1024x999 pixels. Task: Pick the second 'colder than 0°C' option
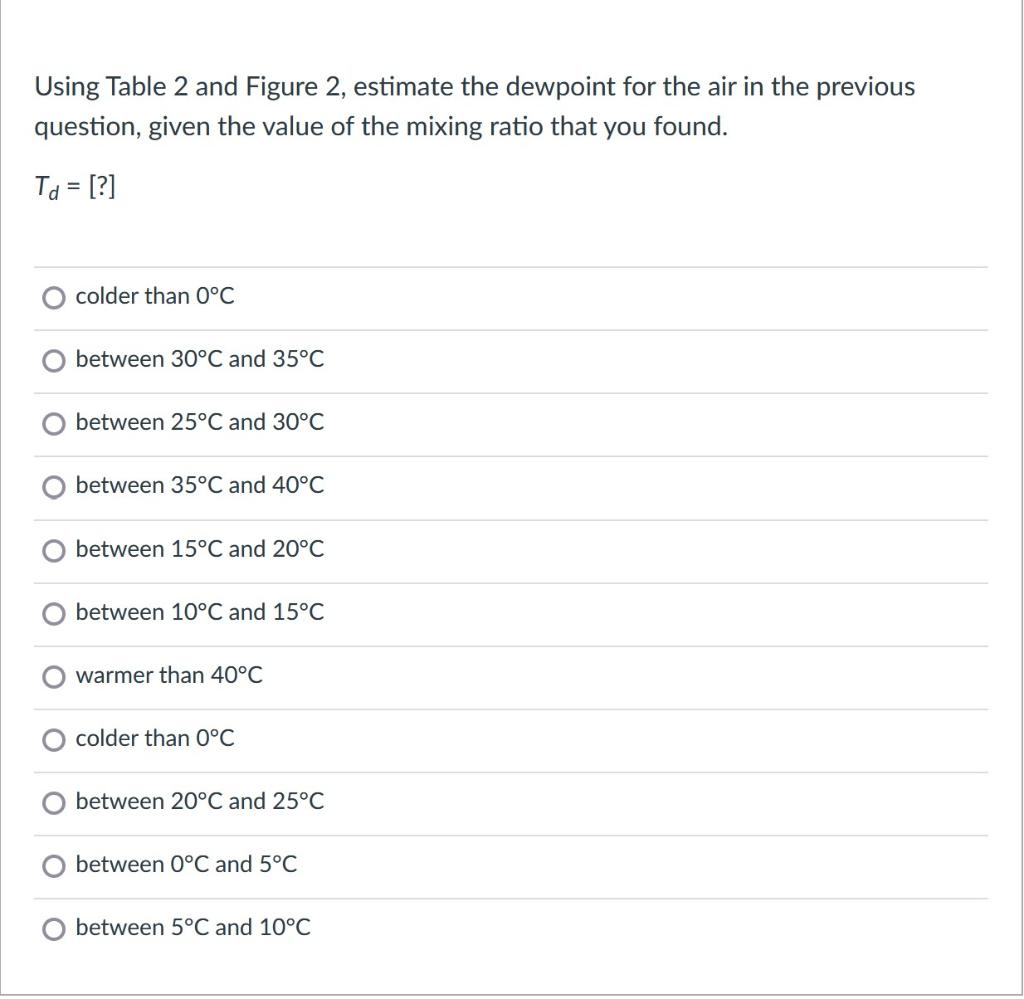pos(53,739)
